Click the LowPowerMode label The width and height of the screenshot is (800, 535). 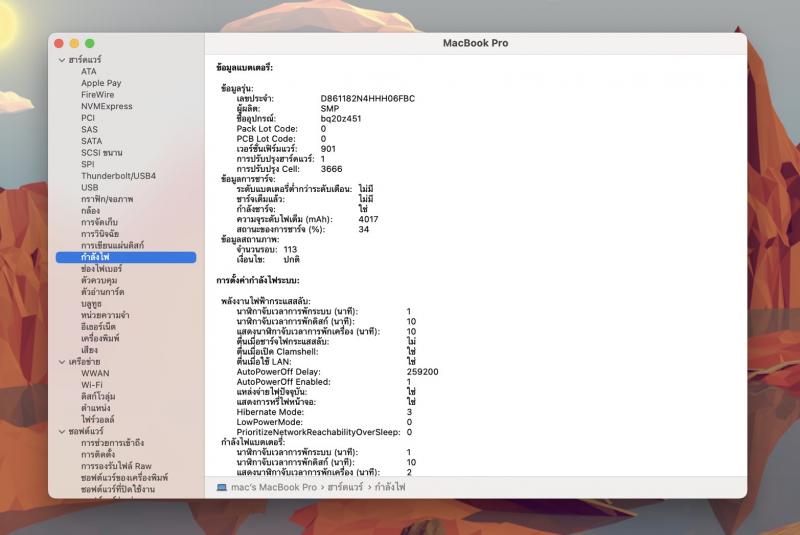point(269,422)
